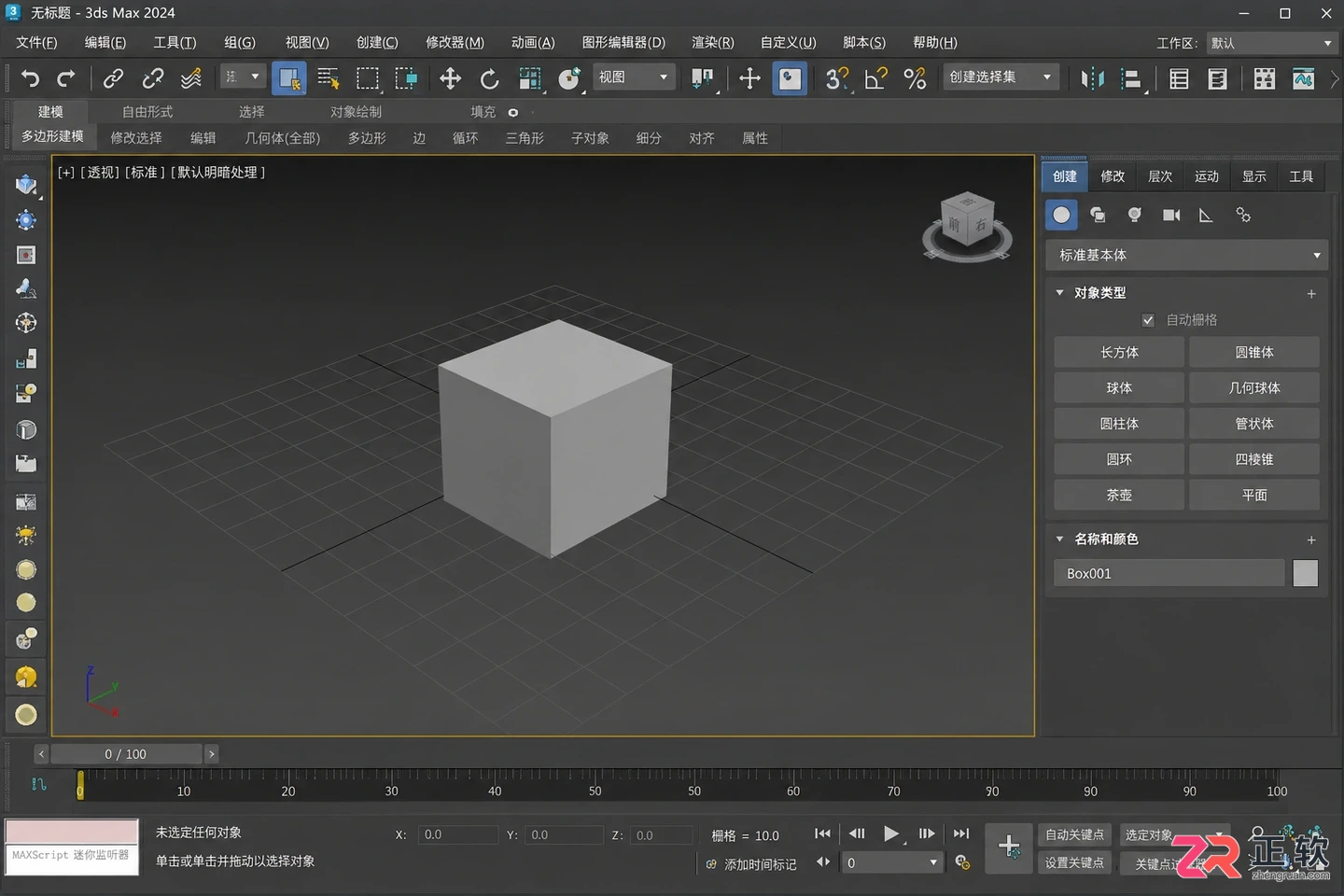Click the X coordinate input field
1344x896 pixels.
click(456, 834)
